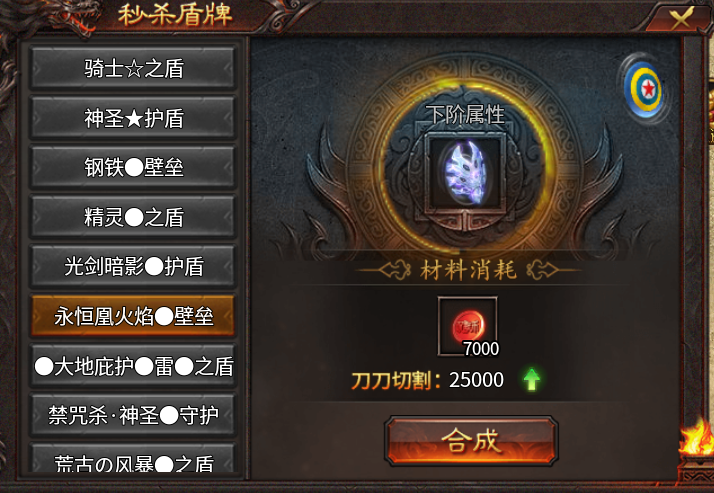Click the 材料消耗 section header

[468, 270]
